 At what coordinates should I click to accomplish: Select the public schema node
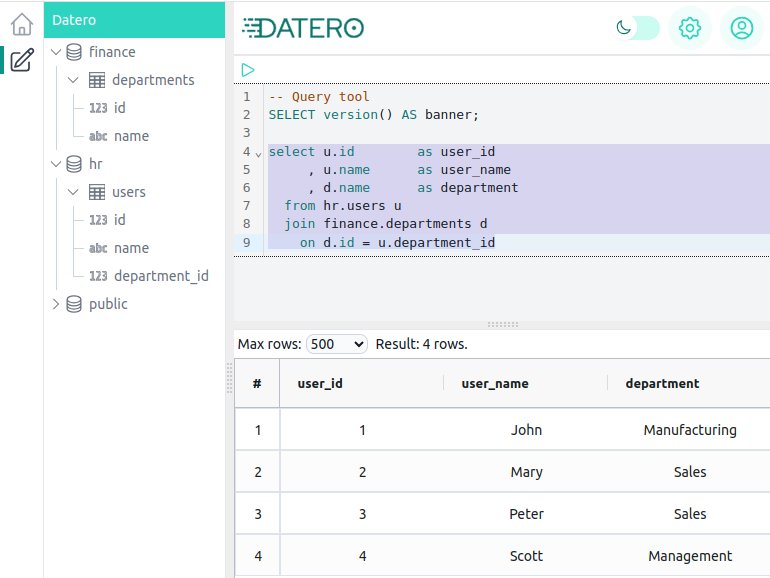tap(108, 304)
